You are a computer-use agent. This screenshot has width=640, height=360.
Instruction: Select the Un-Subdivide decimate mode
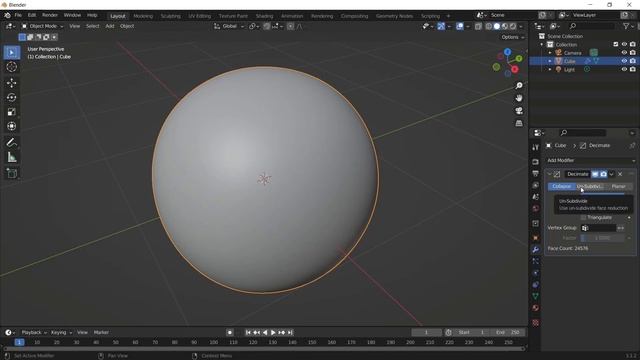pos(590,187)
